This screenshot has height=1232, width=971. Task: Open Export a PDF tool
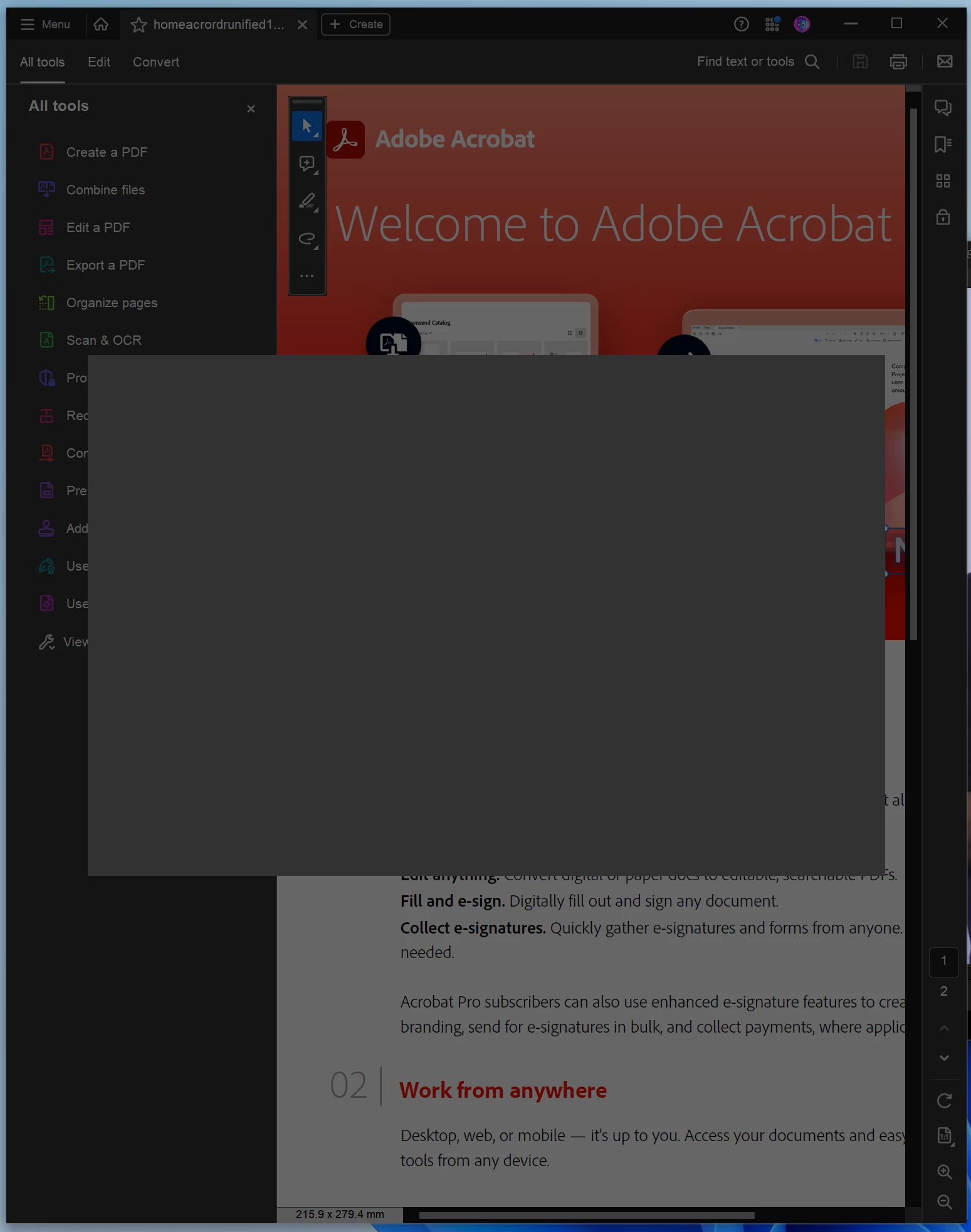pyautogui.click(x=92, y=265)
